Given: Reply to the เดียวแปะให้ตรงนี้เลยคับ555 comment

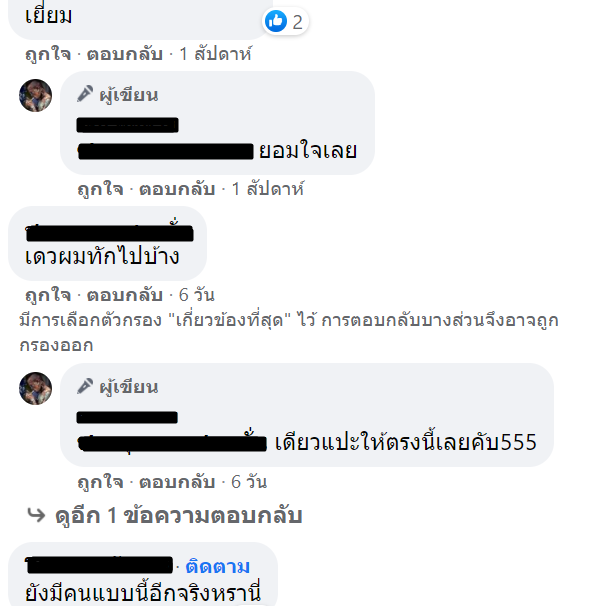Looking at the screenshot, I should tap(177, 482).
